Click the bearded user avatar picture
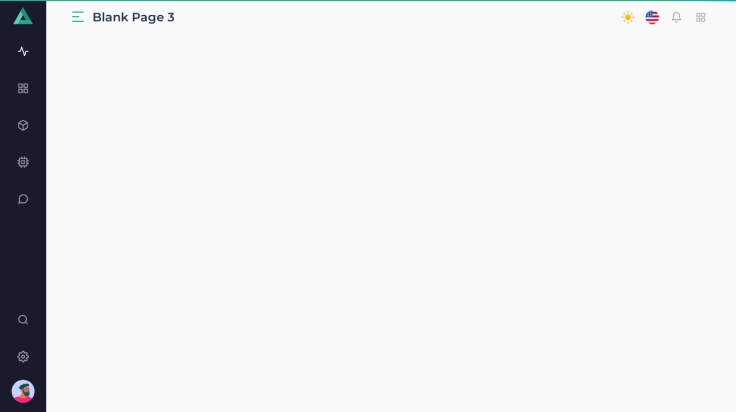 pyautogui.click(x=23, y=391)
